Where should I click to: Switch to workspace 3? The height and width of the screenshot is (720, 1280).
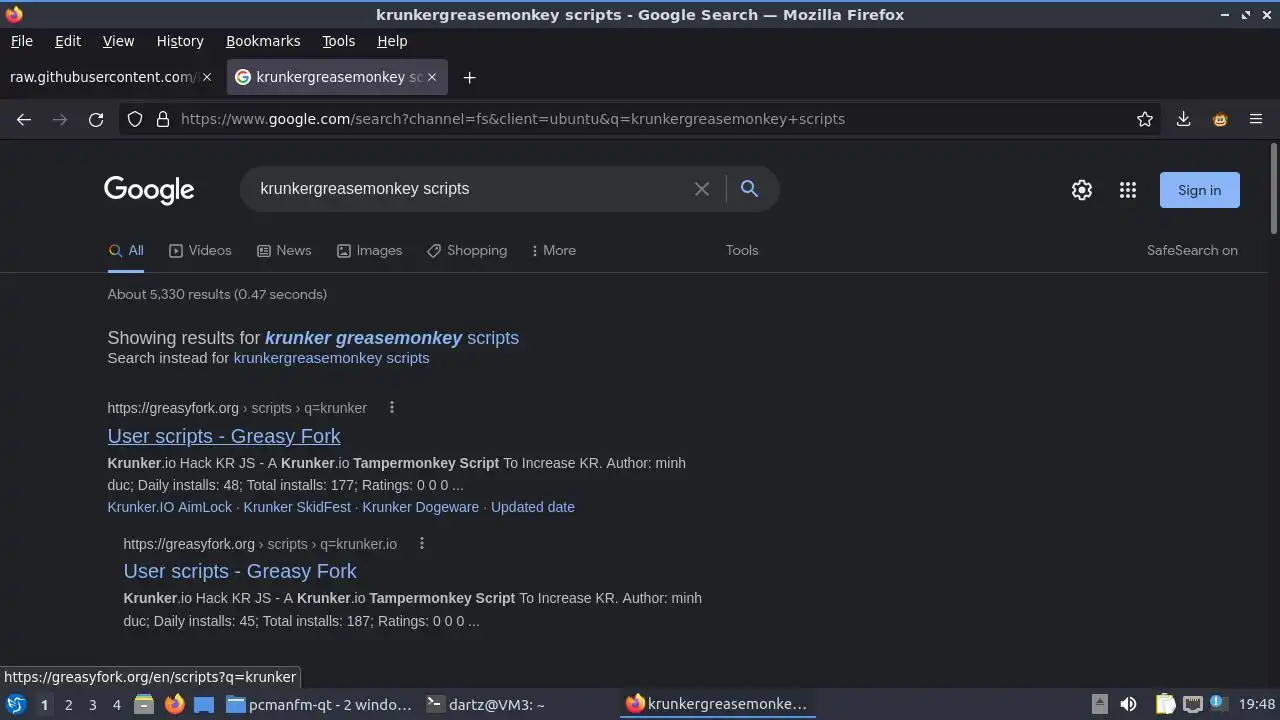(x=92, y=704)
